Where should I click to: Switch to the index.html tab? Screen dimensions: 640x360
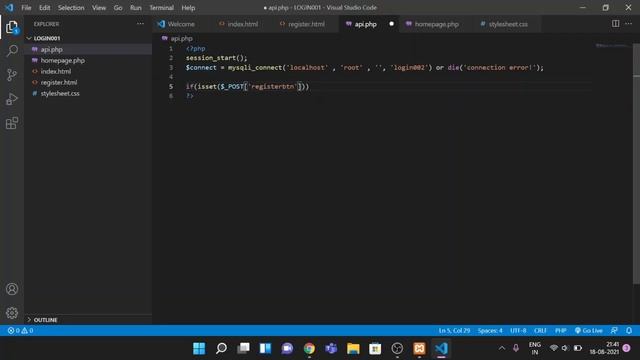(x=242, y=24)
